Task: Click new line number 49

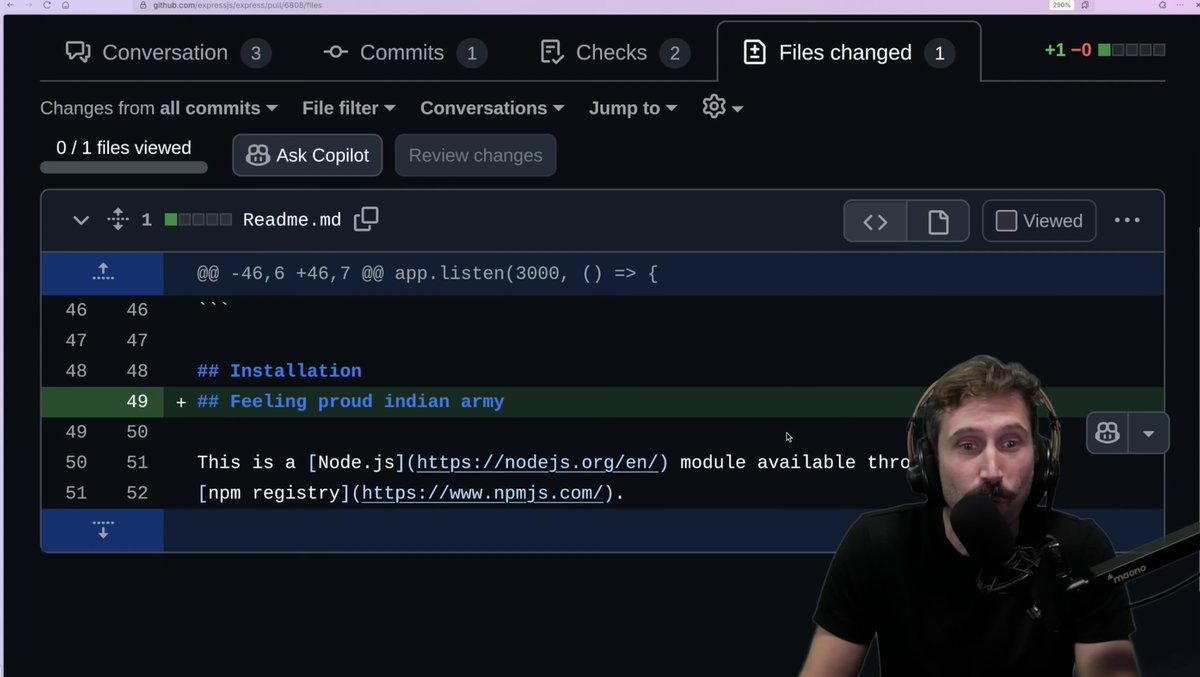Action: click(137, 402)
